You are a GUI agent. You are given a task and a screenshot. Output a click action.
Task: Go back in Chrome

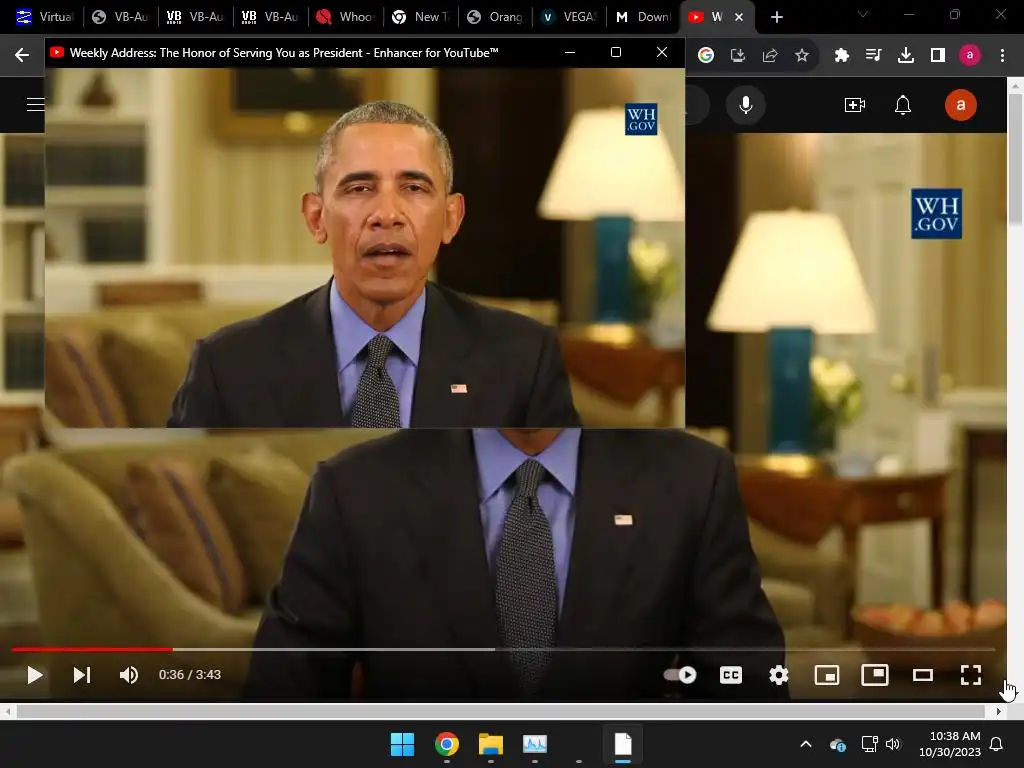pyautogui.click(x=22, y=55)
